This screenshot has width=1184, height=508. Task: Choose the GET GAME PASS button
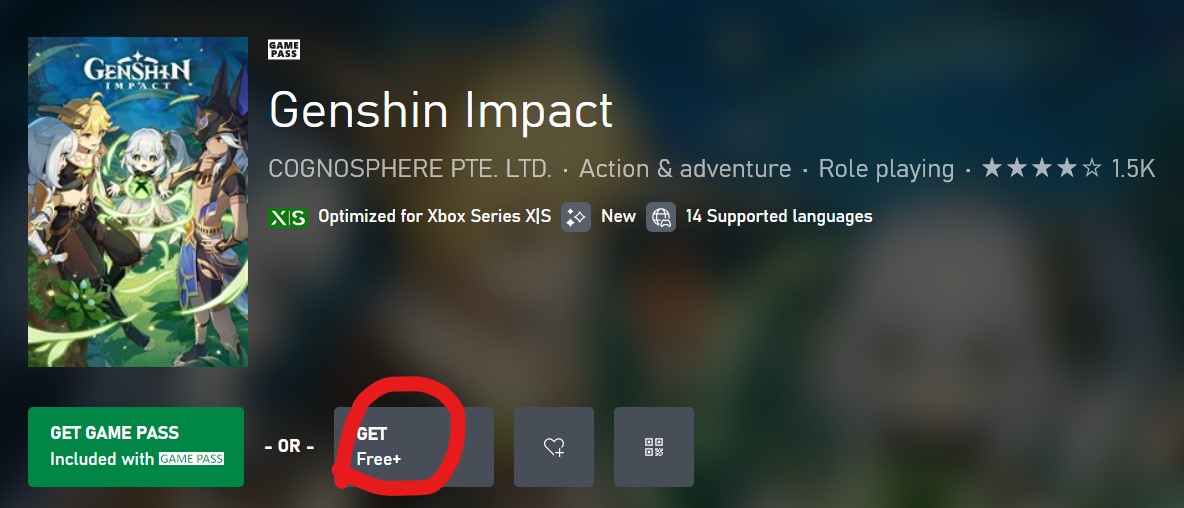(x=136, y=447)
